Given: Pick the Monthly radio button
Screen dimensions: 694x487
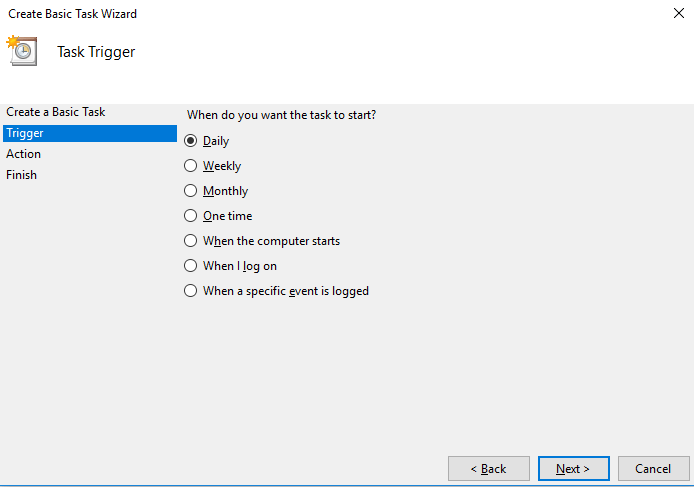Looking at the screenshot, I should [x=191, y=191].
